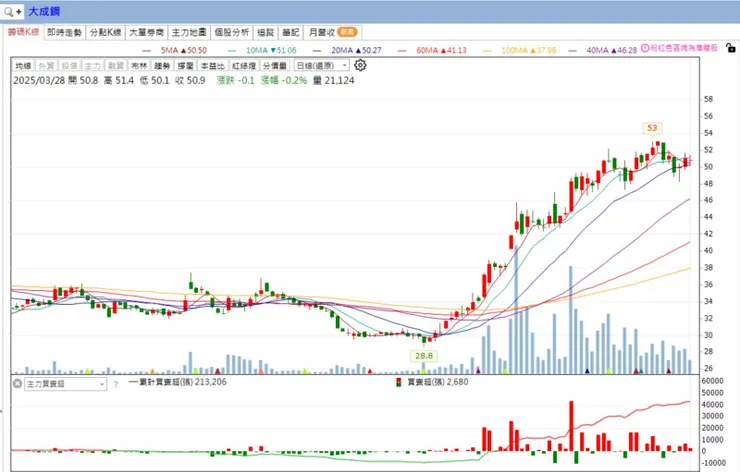740x472 pixels.
Task: Open the 即時走勢 tab
Action: [x=65, y=33]
